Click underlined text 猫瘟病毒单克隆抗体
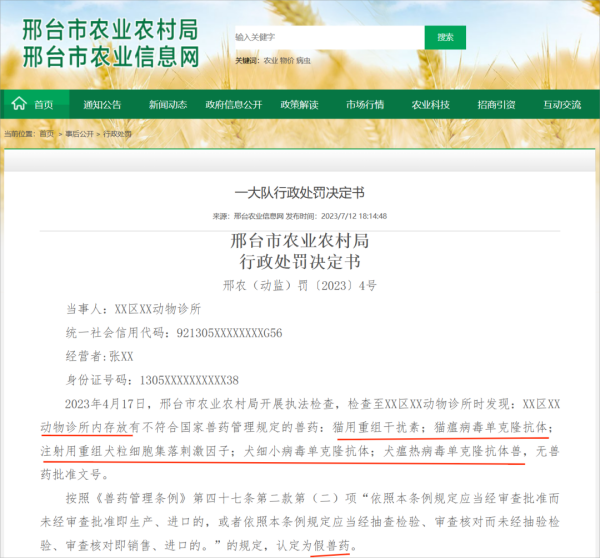600x558 pixels. tap(491, 427)
